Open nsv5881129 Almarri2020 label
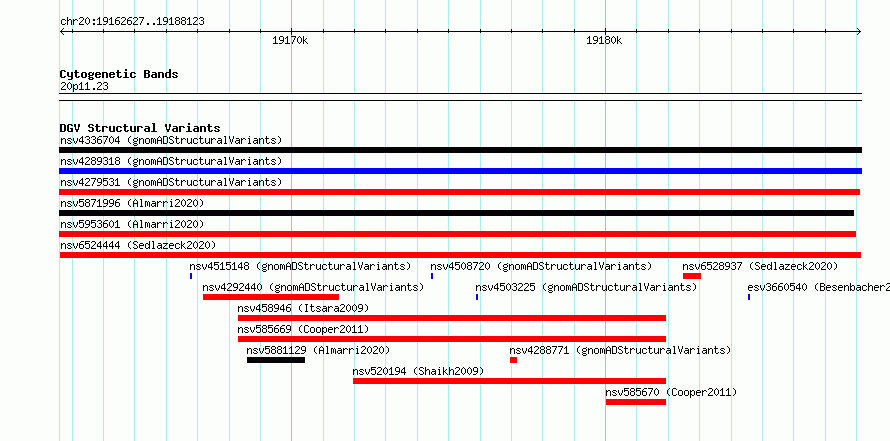The image size is (890, 441). (x=318, y=350)
